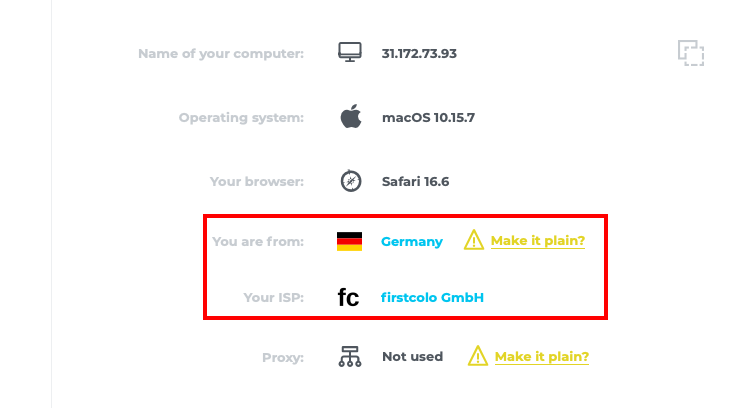Click the Safari compass browser icon
746x408 pixels.
click(351, 181)
